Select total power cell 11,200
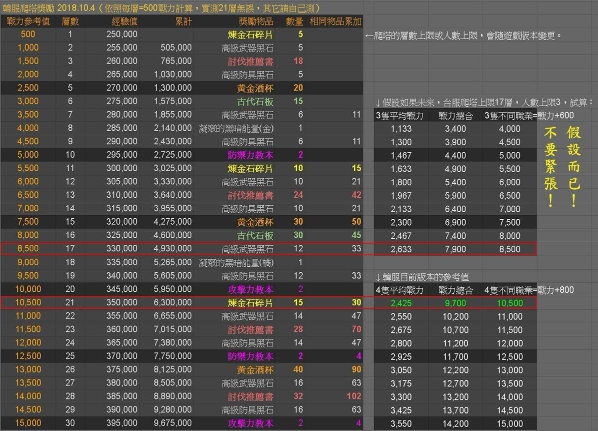This screenshot has height=431, width=598. 454,343
